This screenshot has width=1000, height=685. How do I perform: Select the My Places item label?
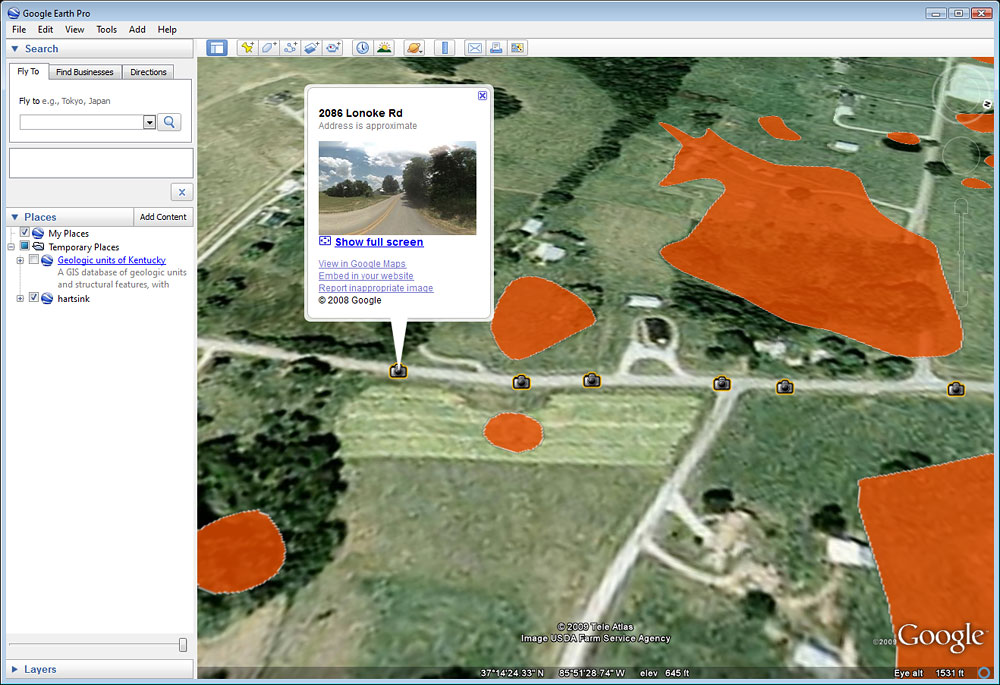68,233
